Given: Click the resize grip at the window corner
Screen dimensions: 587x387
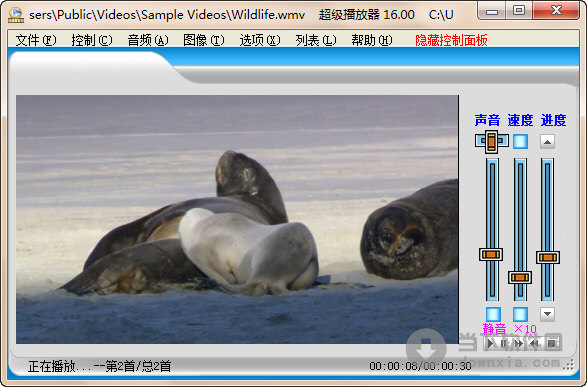Looking at the screenshot, I should point(569,365).
